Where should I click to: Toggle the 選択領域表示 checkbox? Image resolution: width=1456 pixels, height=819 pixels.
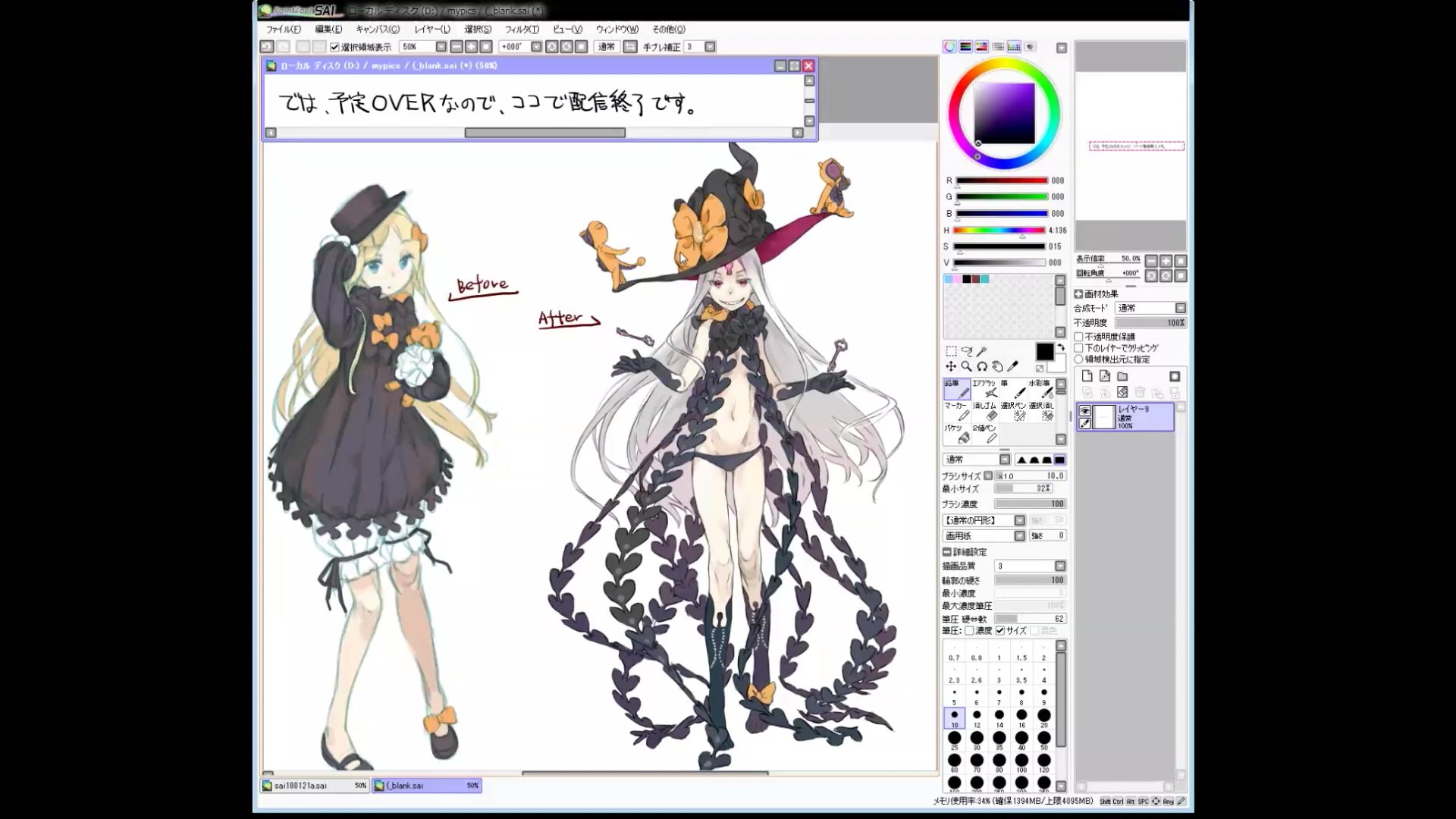coord(334,47)
